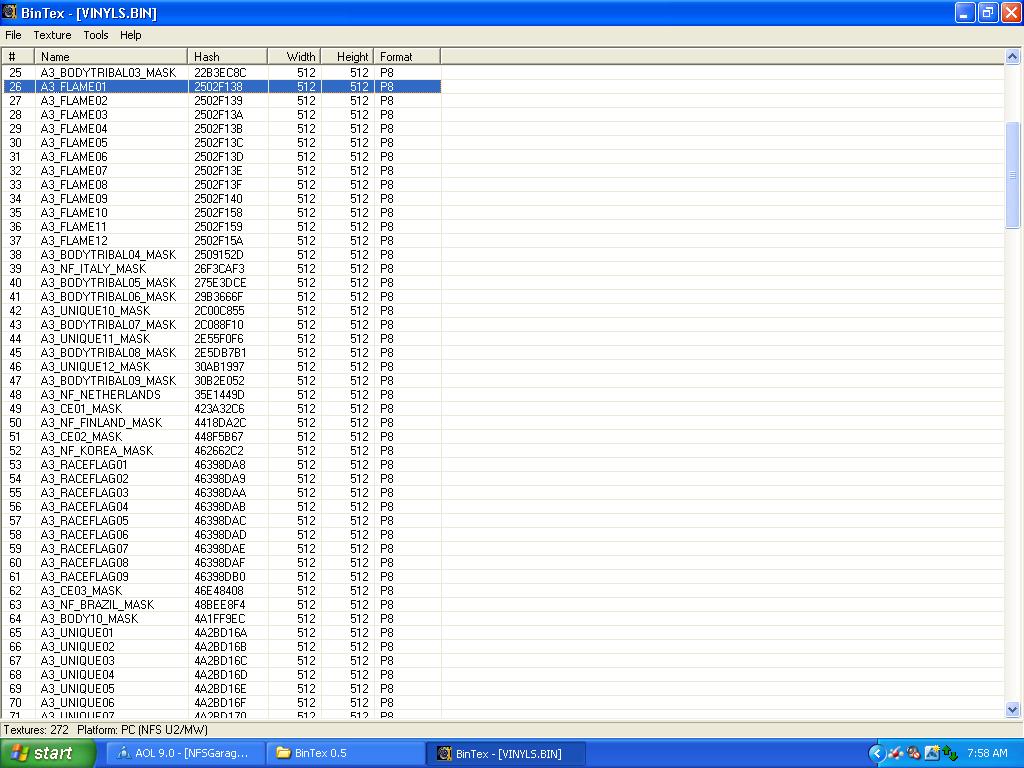Open the Tools menu
This screenshot has height=768, width=1024.
pyautogui.click(x=95, y=35)
